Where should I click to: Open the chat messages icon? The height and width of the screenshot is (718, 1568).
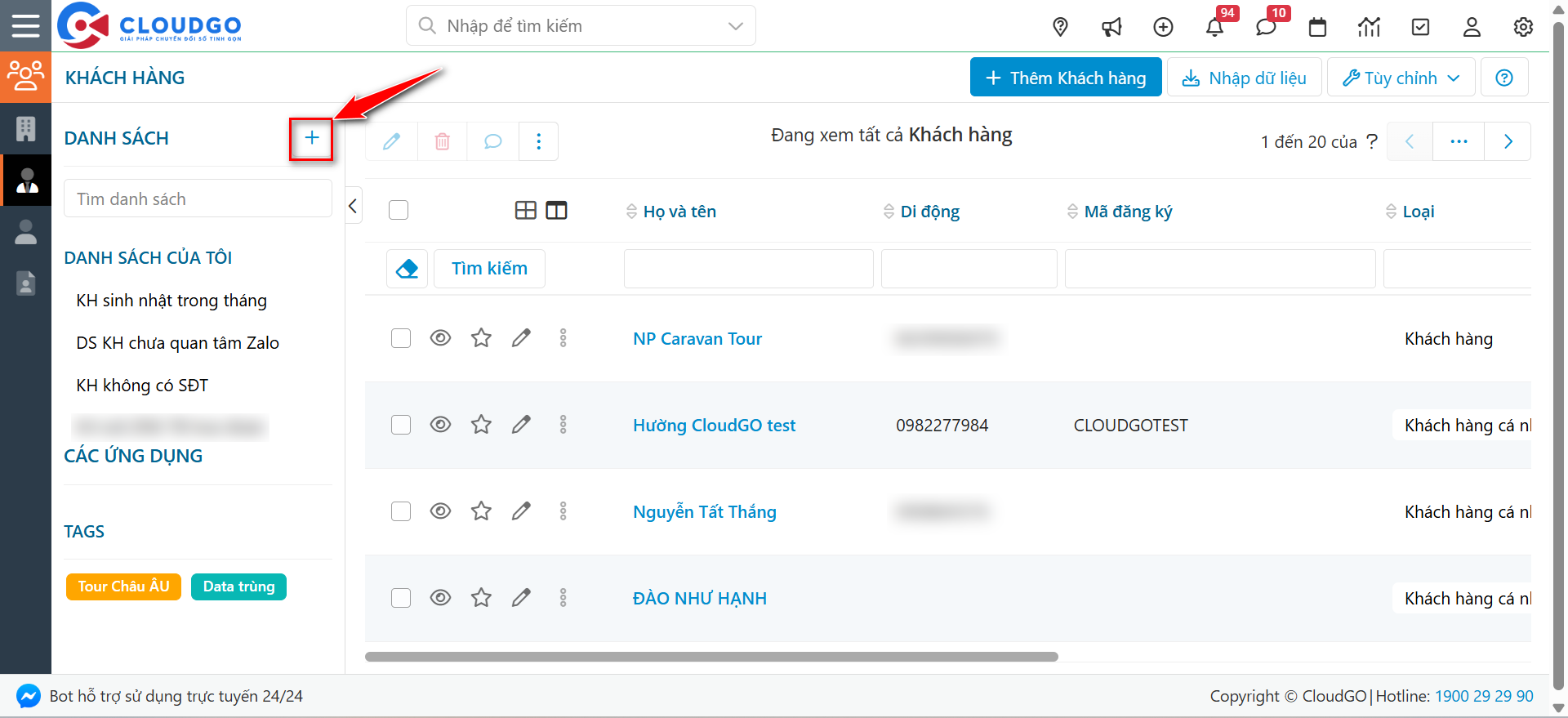click(x=1266, y=27)
